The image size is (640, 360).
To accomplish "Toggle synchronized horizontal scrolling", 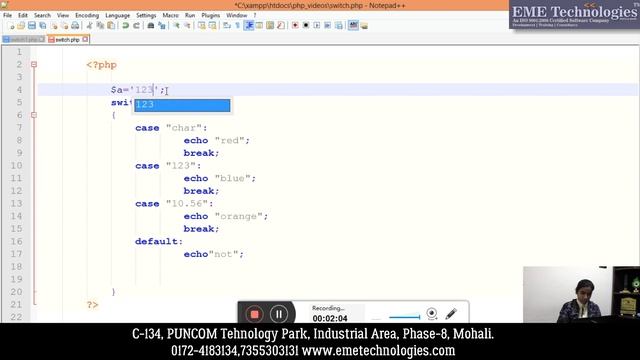I will (x=212, y=26).
